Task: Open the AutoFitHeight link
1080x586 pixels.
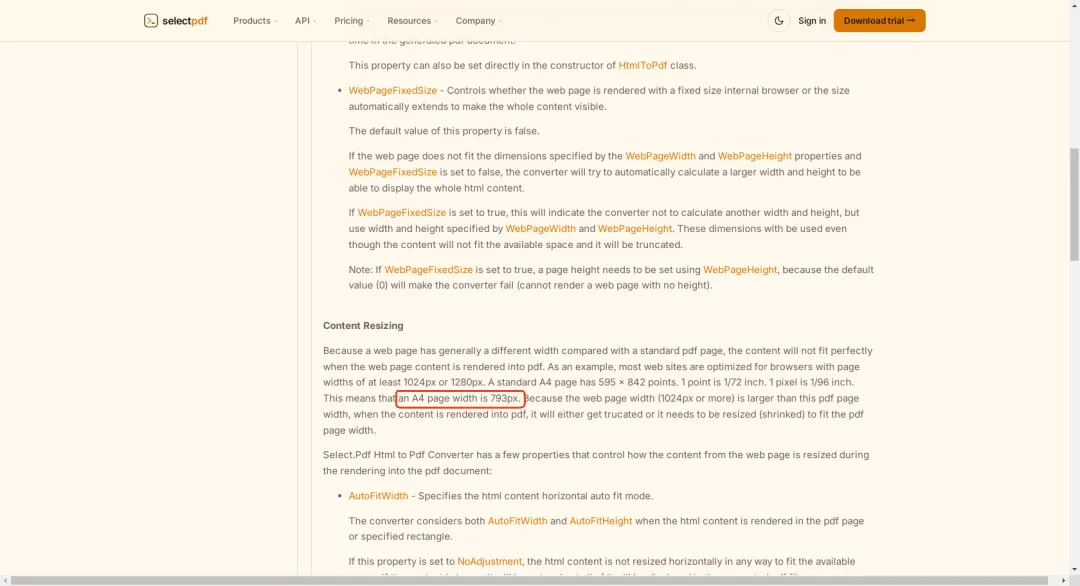Action: pyautogui.click(x=601, y=521)
